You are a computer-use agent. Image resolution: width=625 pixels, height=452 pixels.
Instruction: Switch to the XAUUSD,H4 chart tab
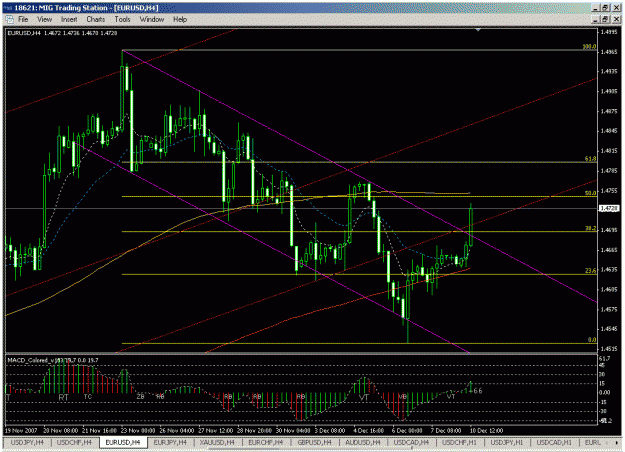pos(218,442)
